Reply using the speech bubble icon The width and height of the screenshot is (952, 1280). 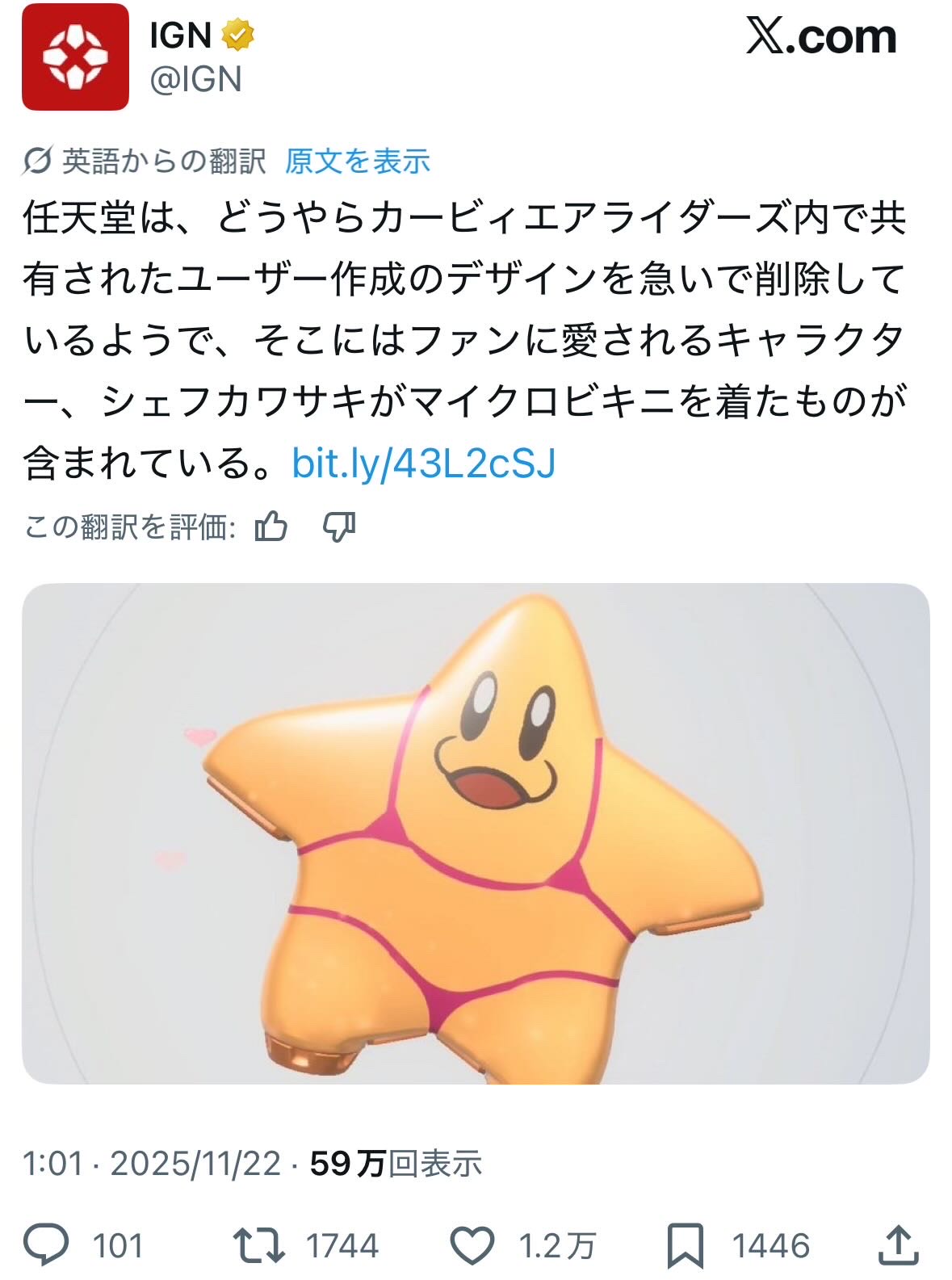(x=46, y=1244)
